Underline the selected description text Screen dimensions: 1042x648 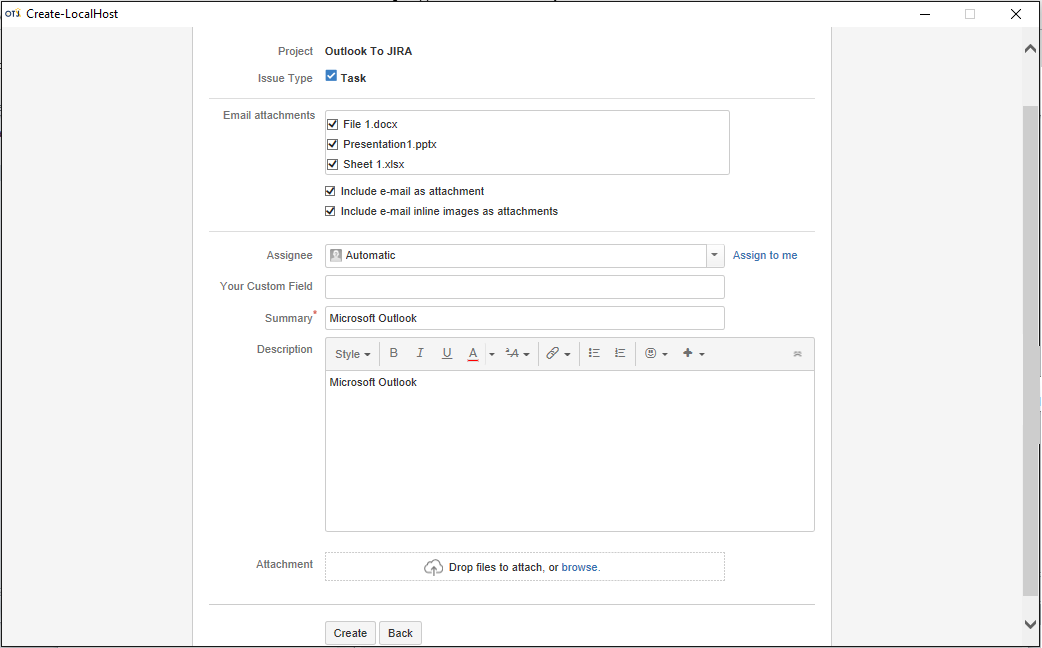[447, 354]
